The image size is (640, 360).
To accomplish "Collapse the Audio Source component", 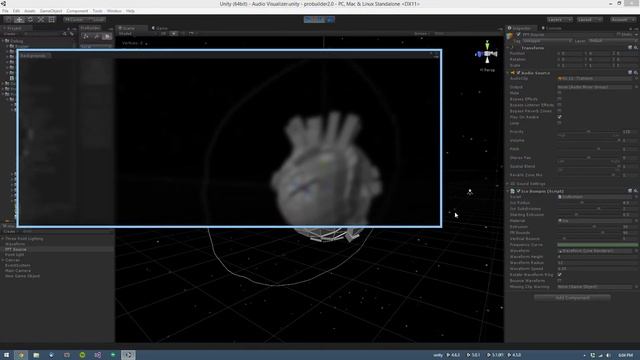I will (x=509, y=73).
